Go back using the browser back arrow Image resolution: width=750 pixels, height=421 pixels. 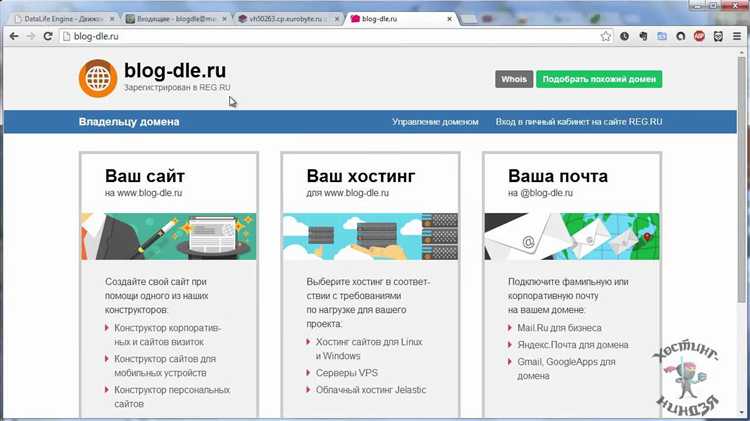click(x=14, y=36)
